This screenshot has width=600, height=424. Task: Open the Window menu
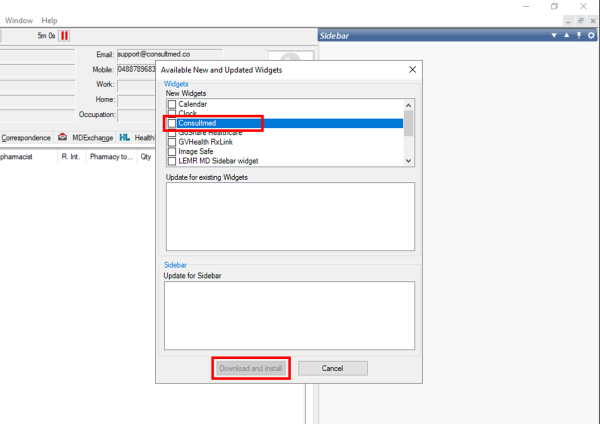[19, 20]
